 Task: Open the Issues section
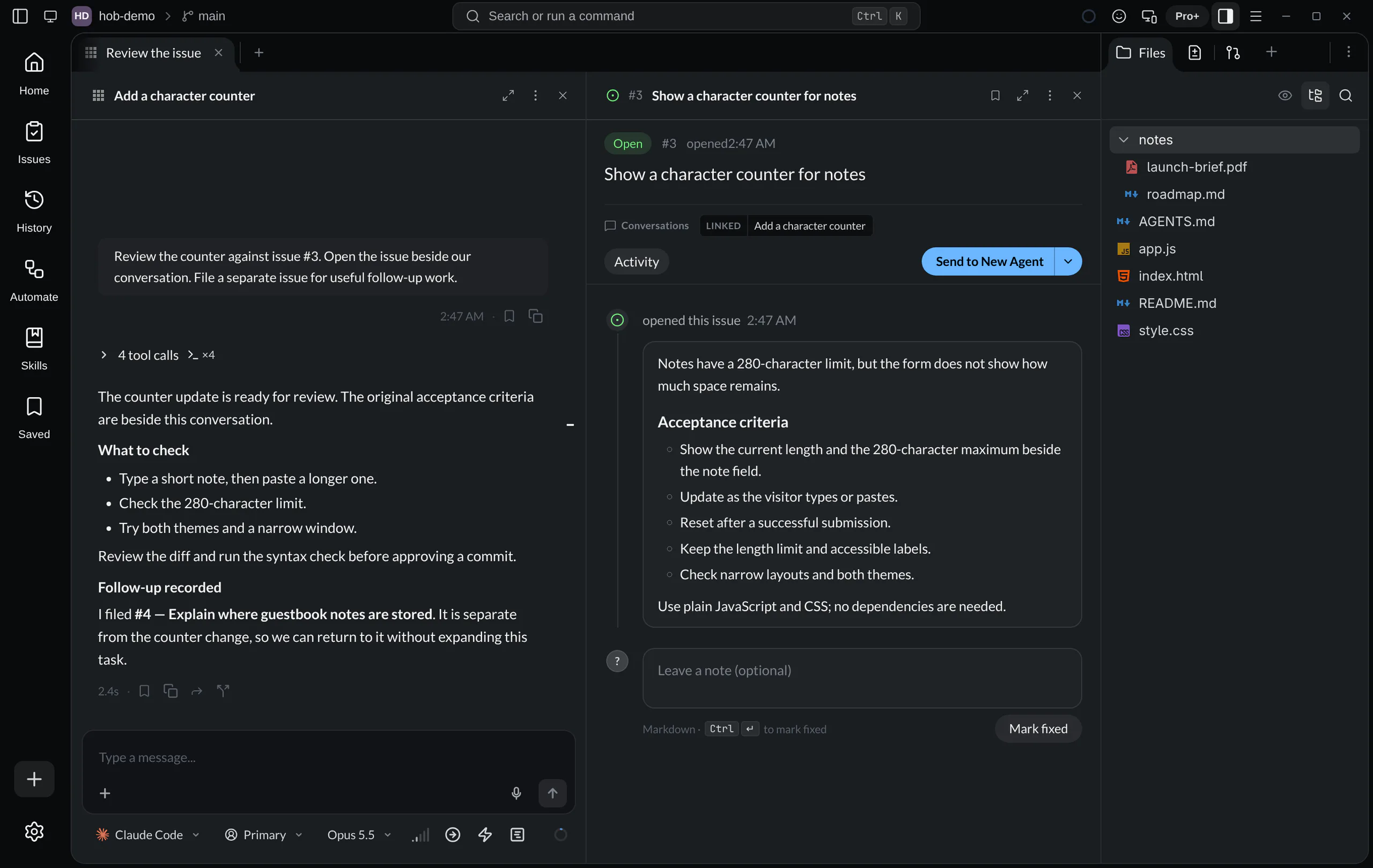pyautogui.click(x=34, y=142)
